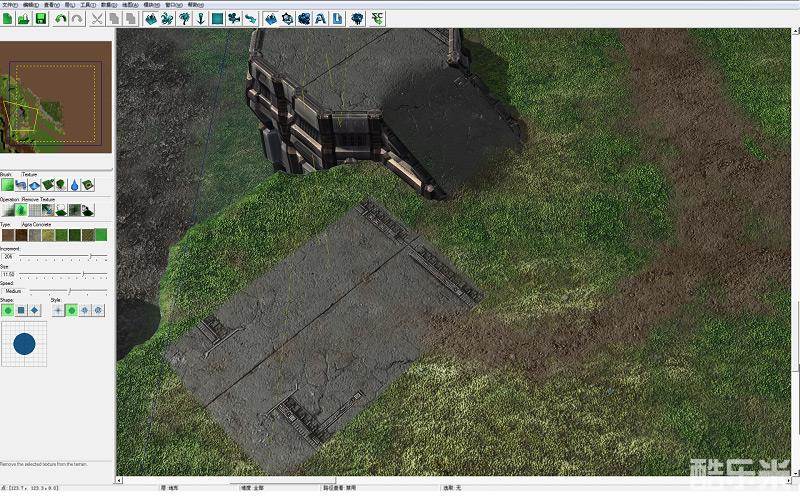Select the circle brush shape

pyautogui.click(x=8, y=310)
